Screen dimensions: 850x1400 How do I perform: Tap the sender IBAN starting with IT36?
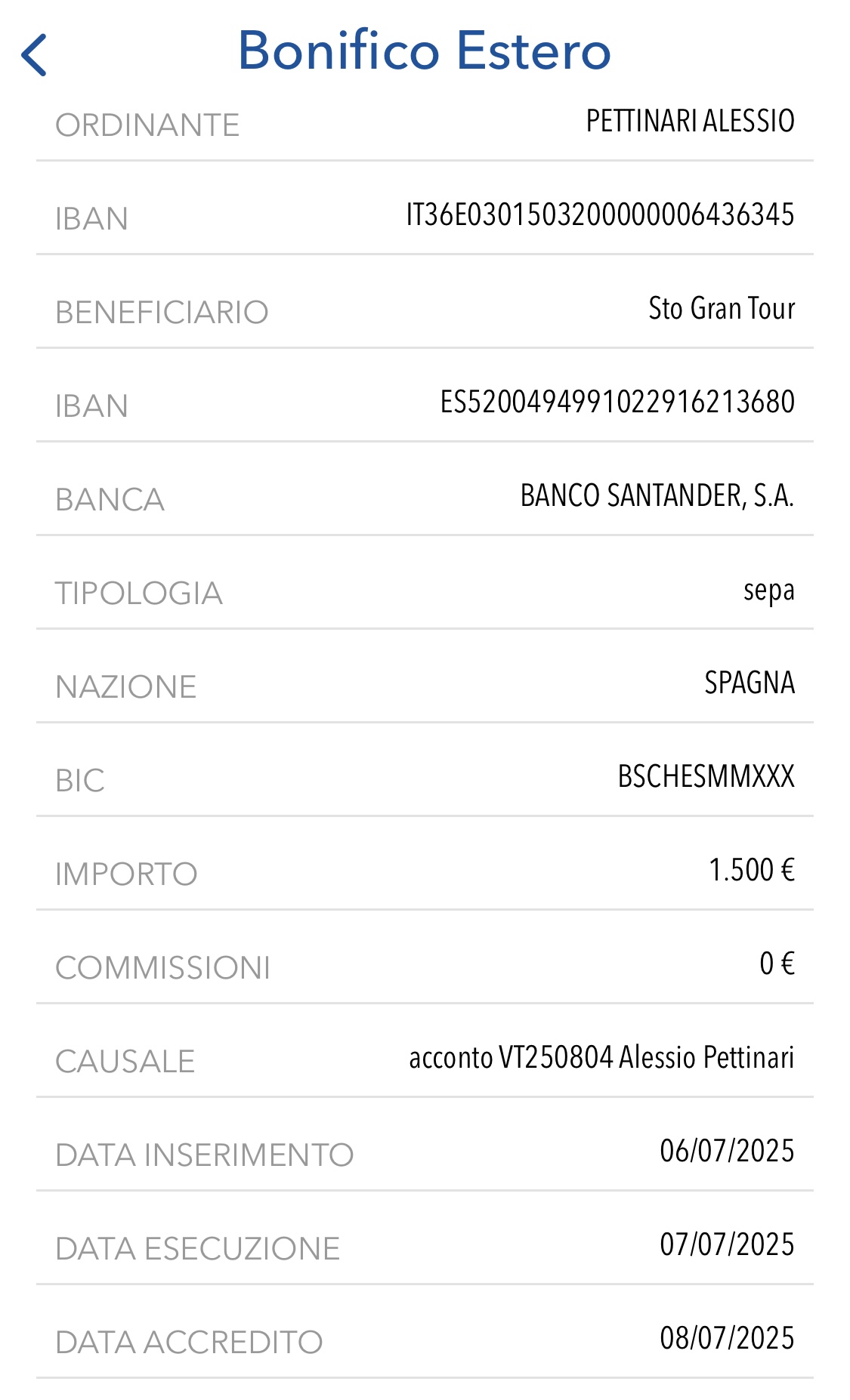[x=600, y=214]
